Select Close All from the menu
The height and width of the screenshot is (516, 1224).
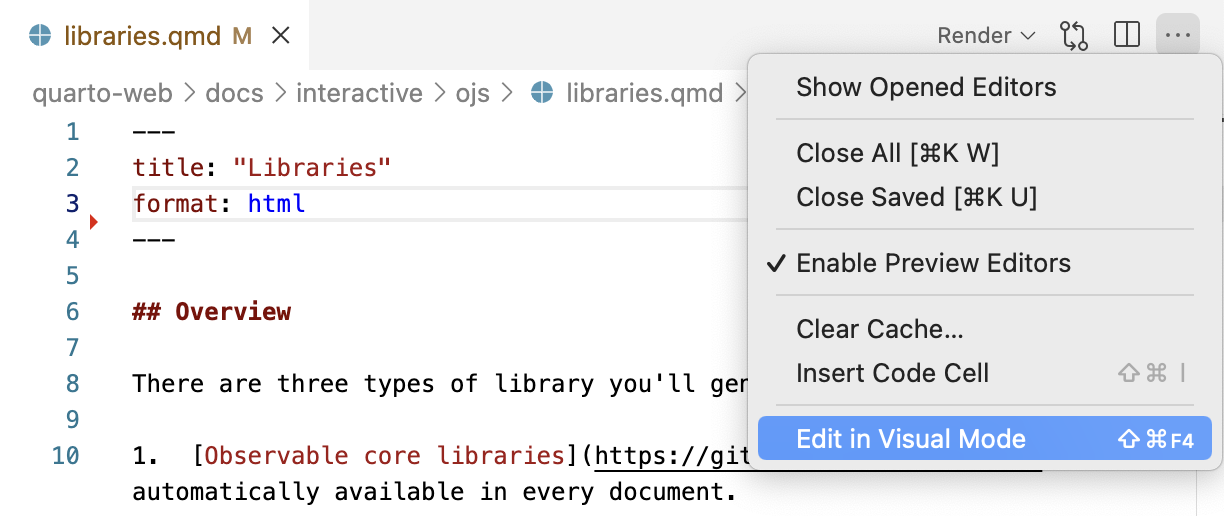pyautogui.click(x=897, y=153)
